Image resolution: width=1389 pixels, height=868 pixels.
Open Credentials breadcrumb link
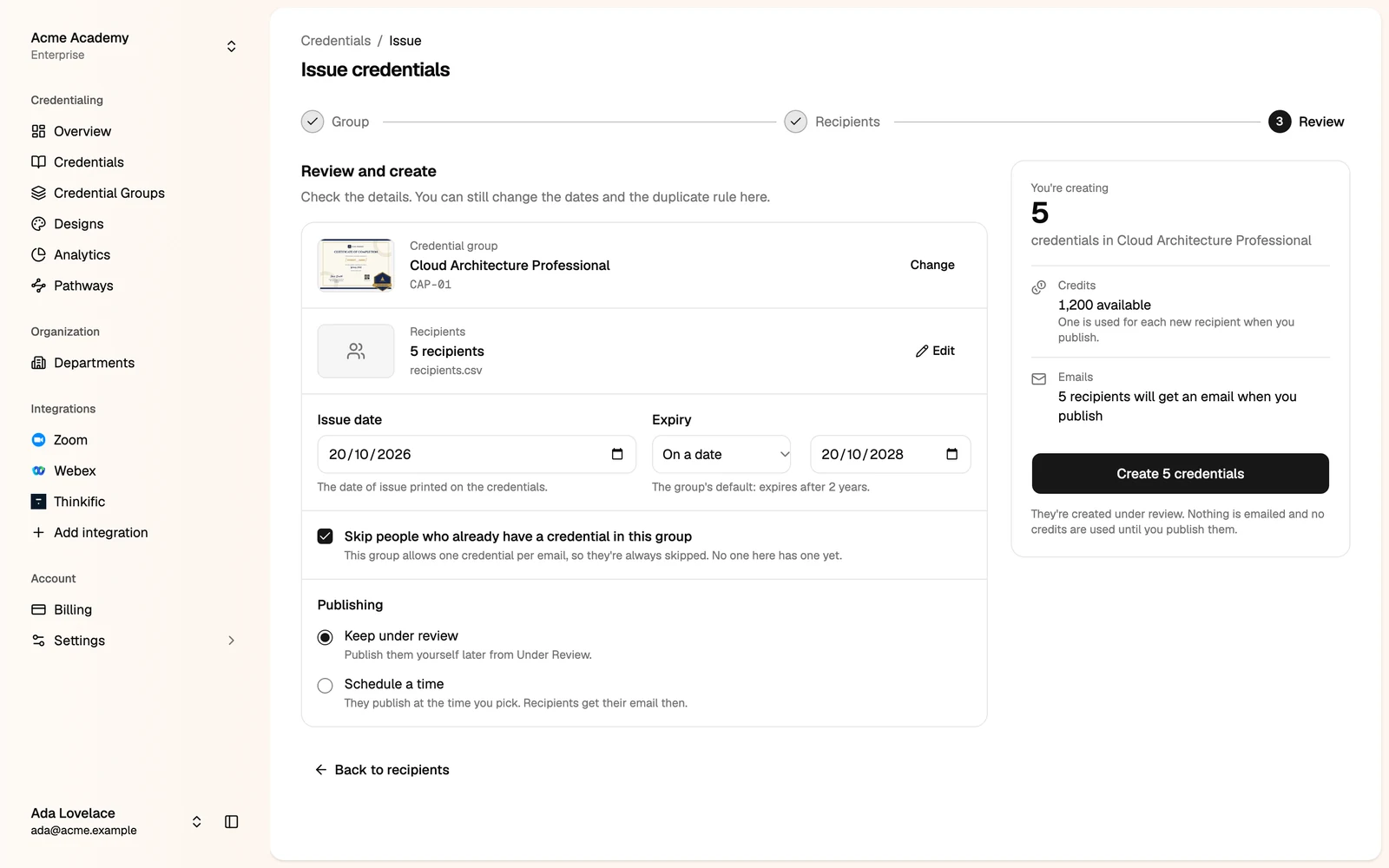click(x=335, y=41)
